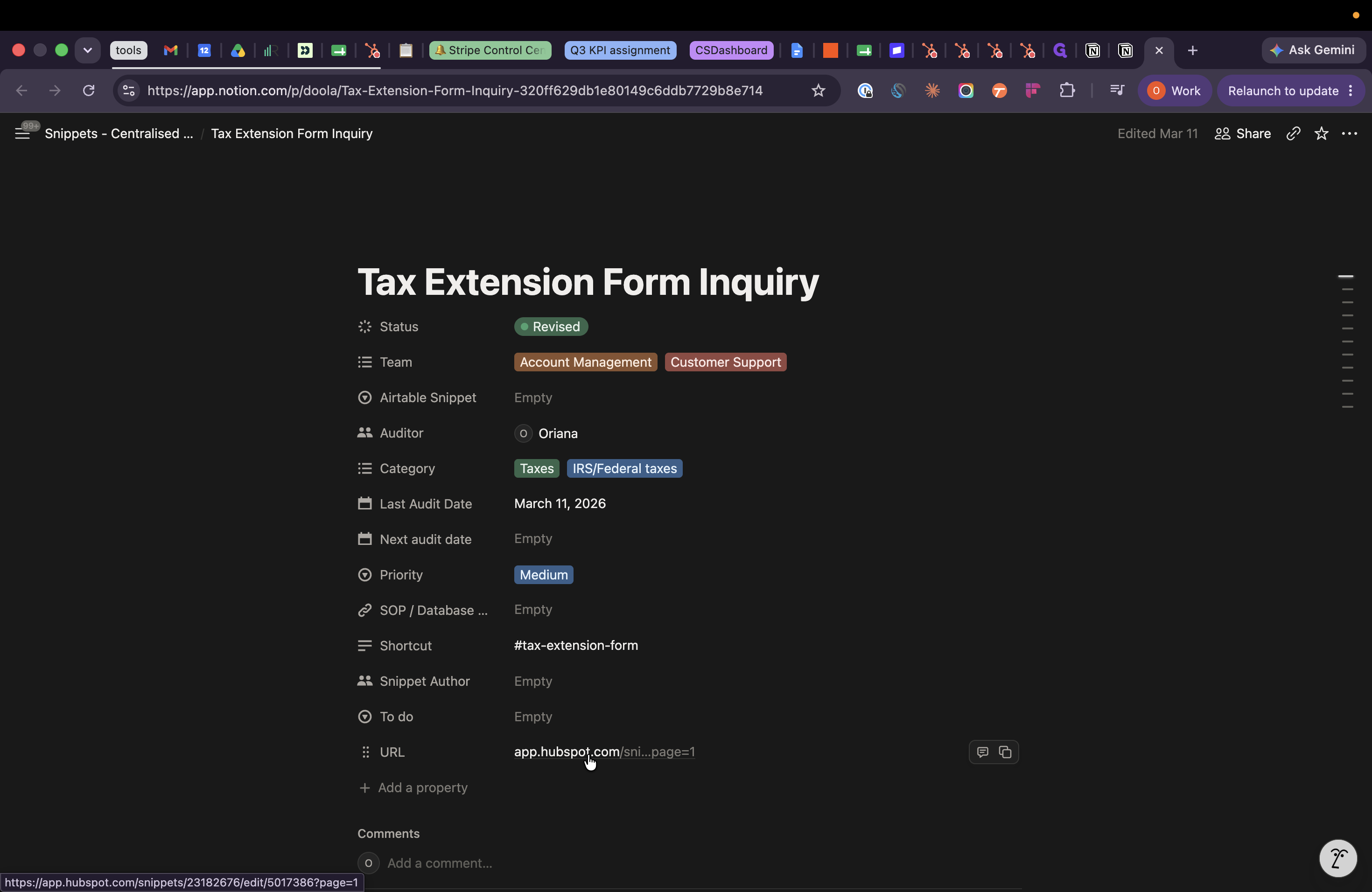Screen dimensions: 1372x892
Task: Edit the #tax-extension-form shortcut text
Action: (x=576, y=645)
